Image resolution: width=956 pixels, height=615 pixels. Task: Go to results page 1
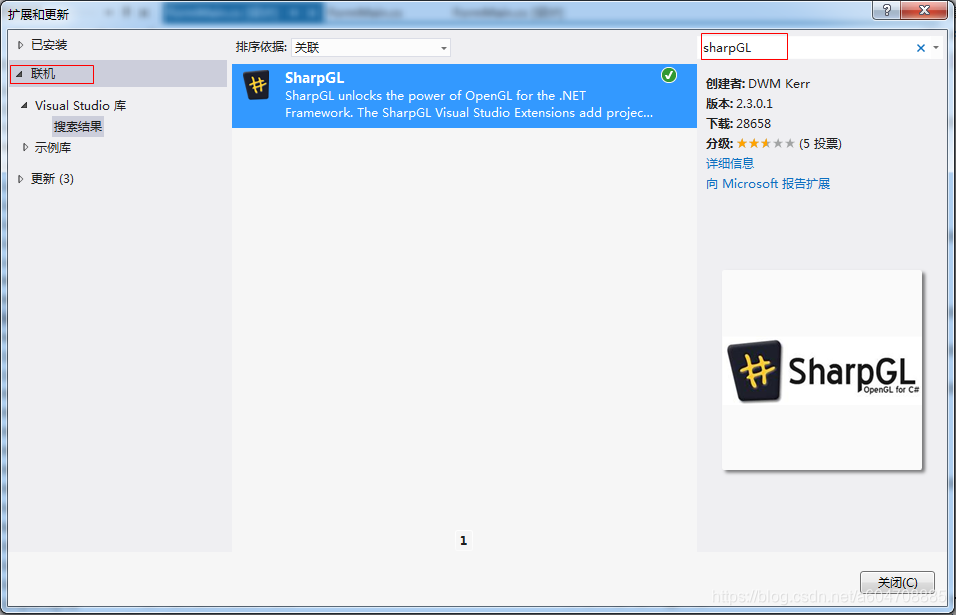(x=463, y=540)
